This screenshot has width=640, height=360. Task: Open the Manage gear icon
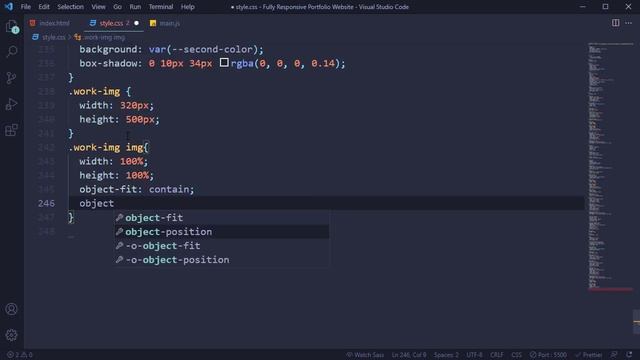click(x=11, y=335)
